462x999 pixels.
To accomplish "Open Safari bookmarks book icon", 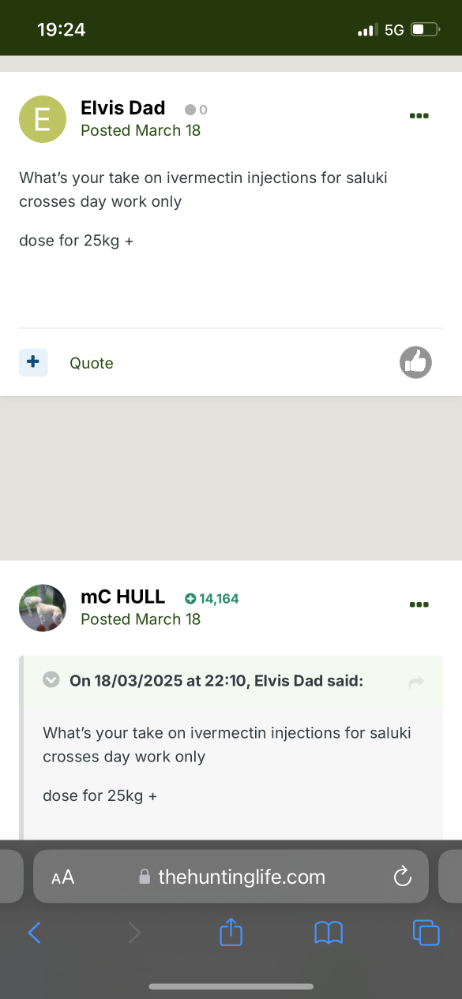I will (x=329, y=933).
